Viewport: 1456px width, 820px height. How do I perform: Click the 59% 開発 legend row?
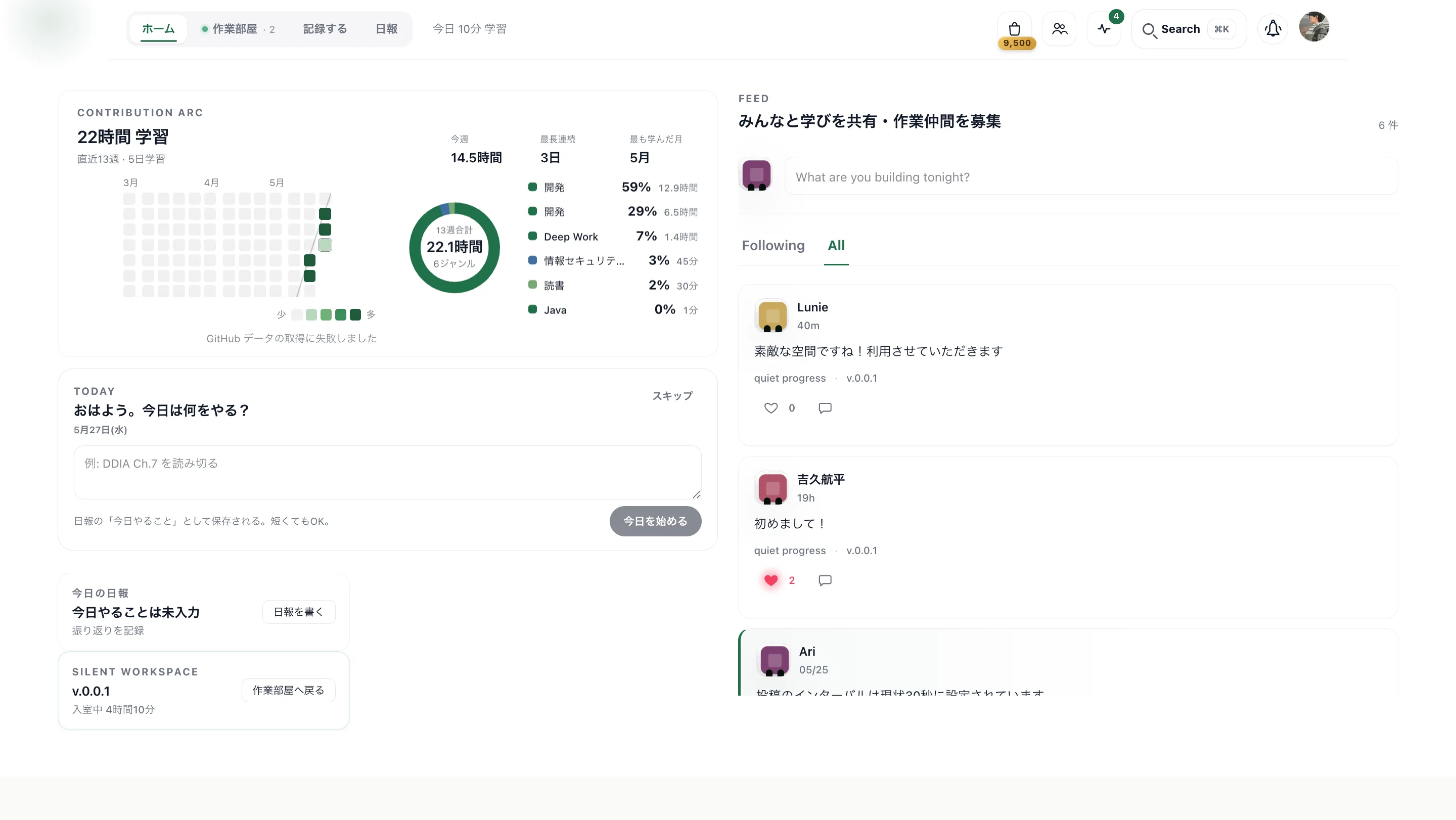tap(613, 188)
